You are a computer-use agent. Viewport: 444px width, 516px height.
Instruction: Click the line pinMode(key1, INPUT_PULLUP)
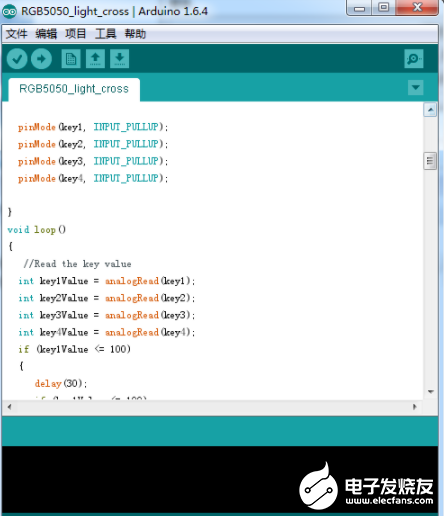pos(93,127)
